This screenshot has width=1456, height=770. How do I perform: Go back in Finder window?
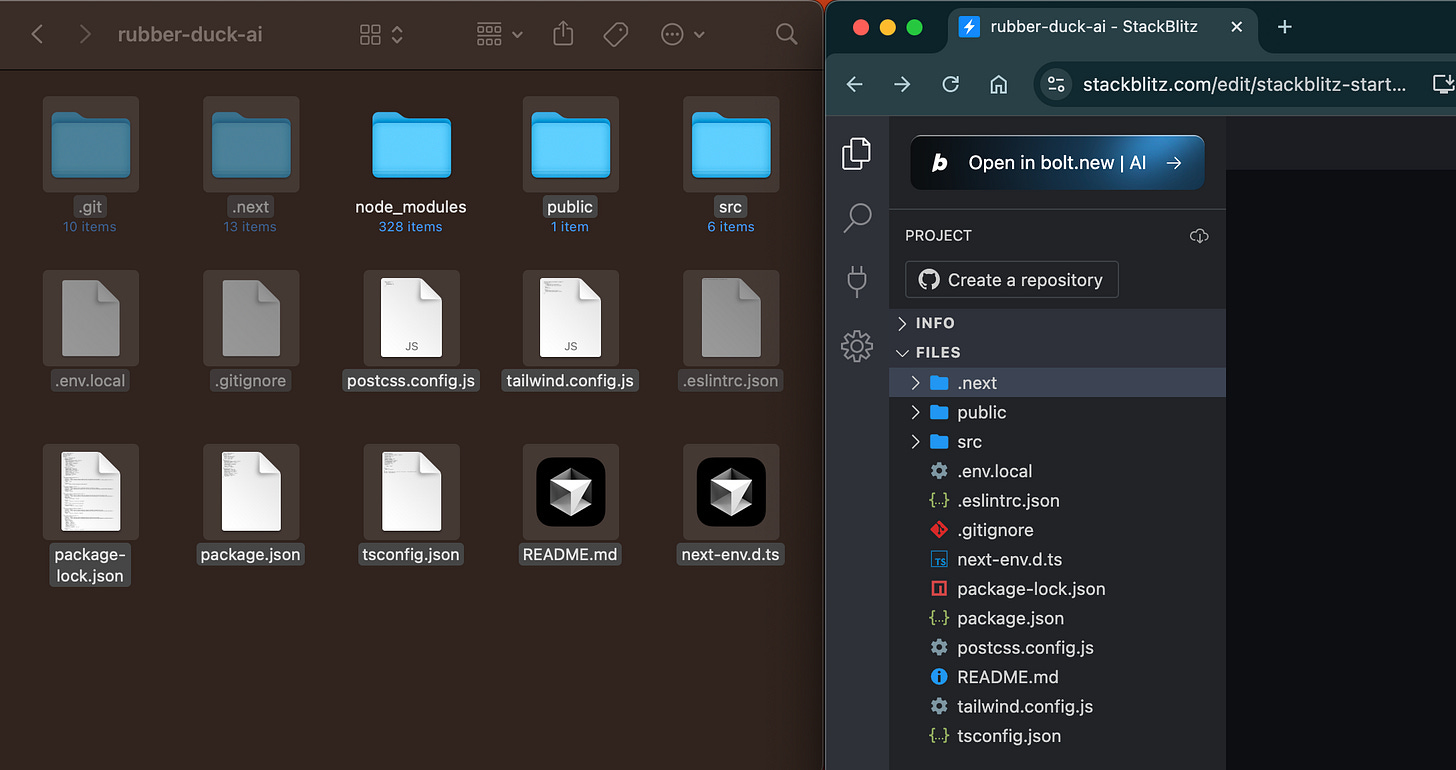pyautogui.click(x=37, y=35)
